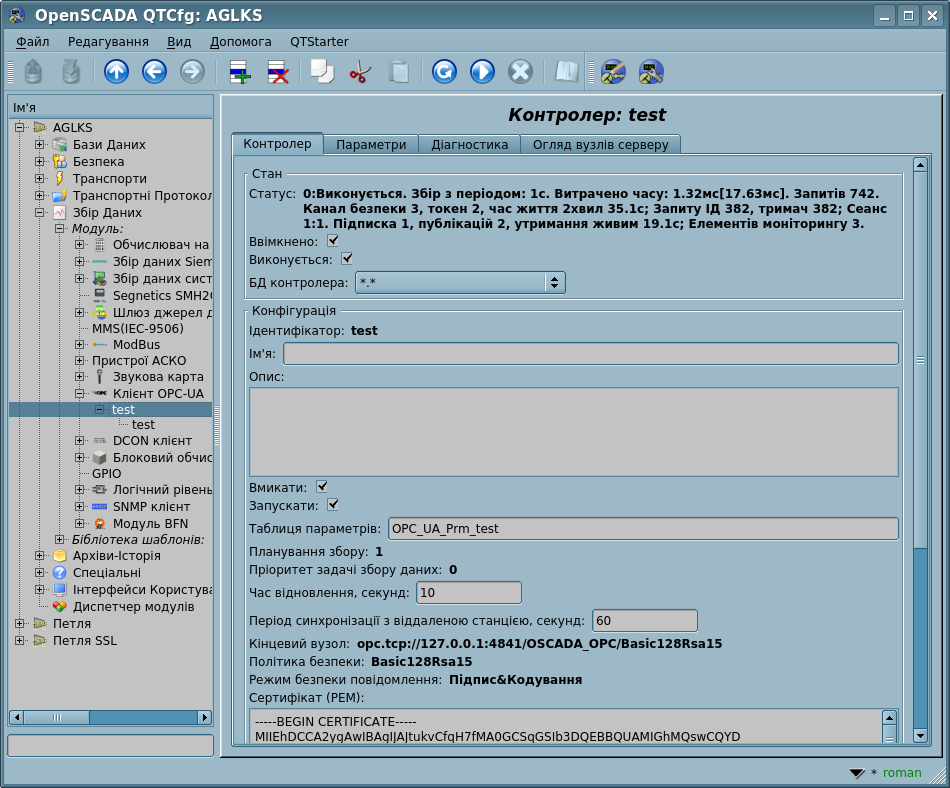Click the OpenSCADA window title icon
Viewport: 950px width, 788px height.
[17, 16]
